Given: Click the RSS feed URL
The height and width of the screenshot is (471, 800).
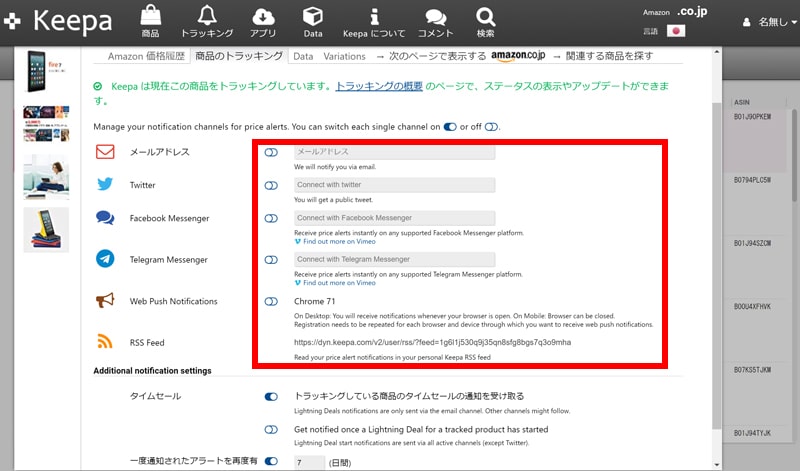Looking at the screenshot, I should coord(432,342).
